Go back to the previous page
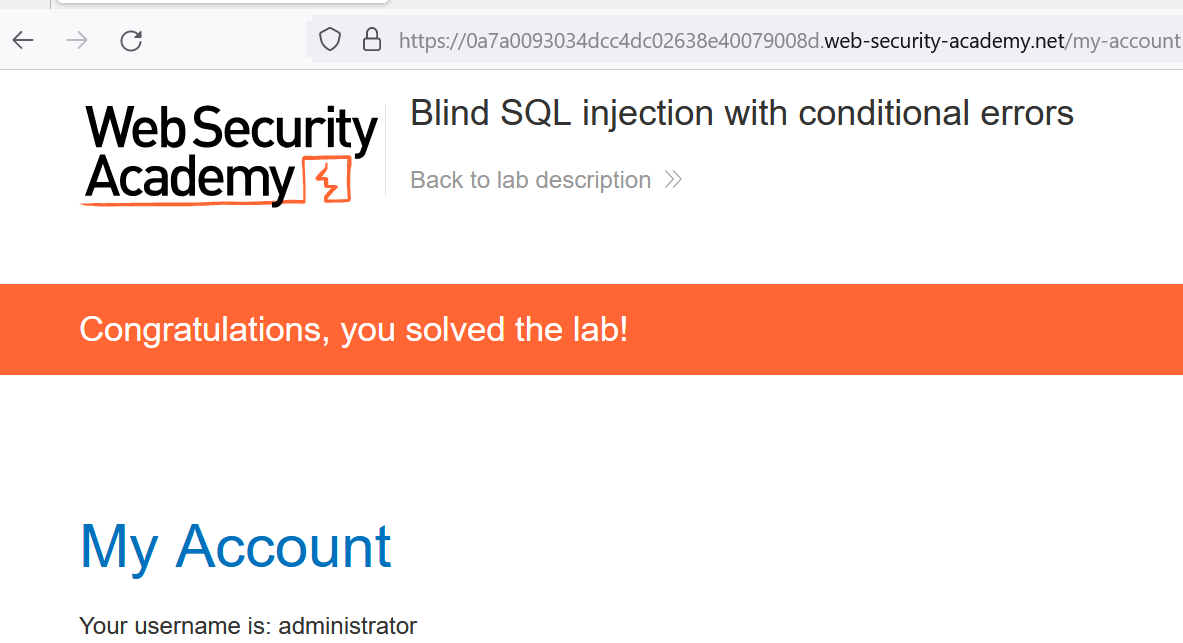This screenshot has width=1183, height=643. tap(23, 40)
